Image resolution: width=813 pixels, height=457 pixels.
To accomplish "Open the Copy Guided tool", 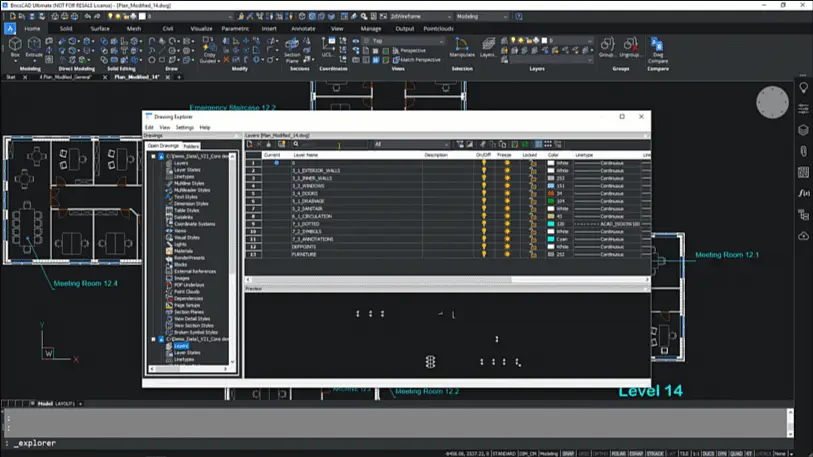I will (x=209, y=50).
